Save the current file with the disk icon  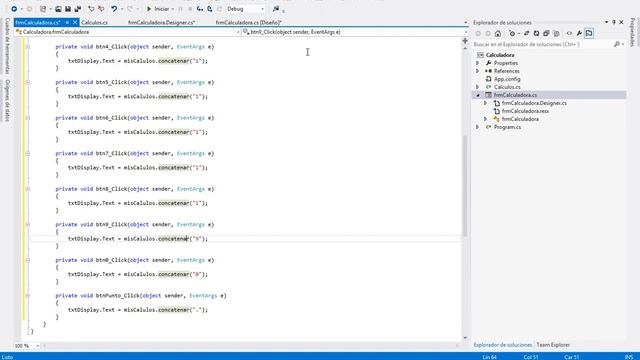coord(68,9)
